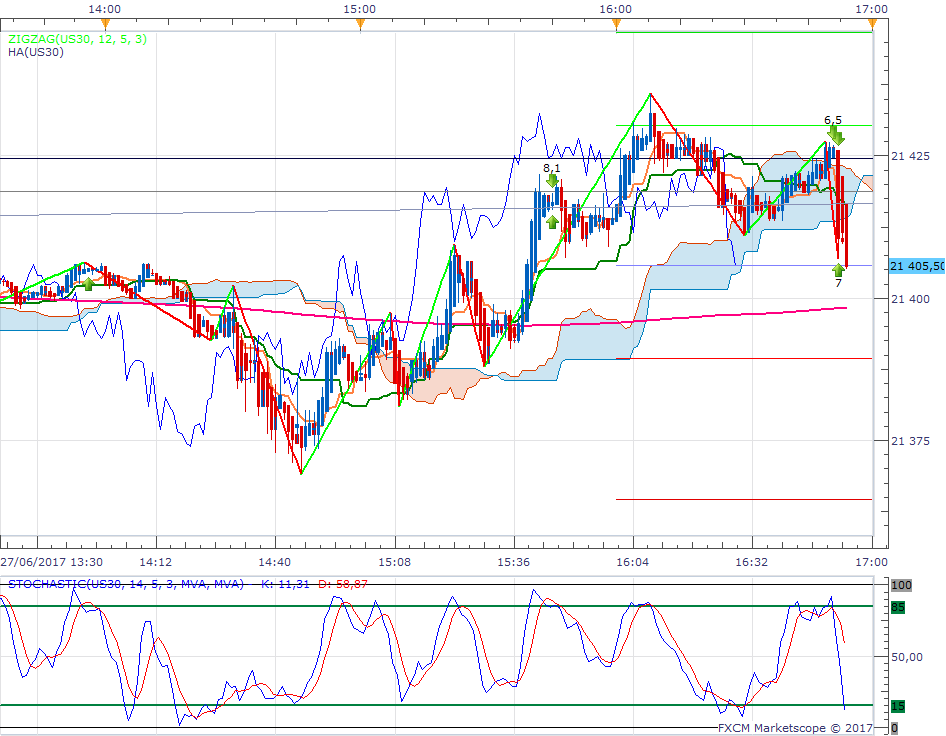Click the green up arrow near the 14:00 candles

pyautogui.click(x=88, y=284)
